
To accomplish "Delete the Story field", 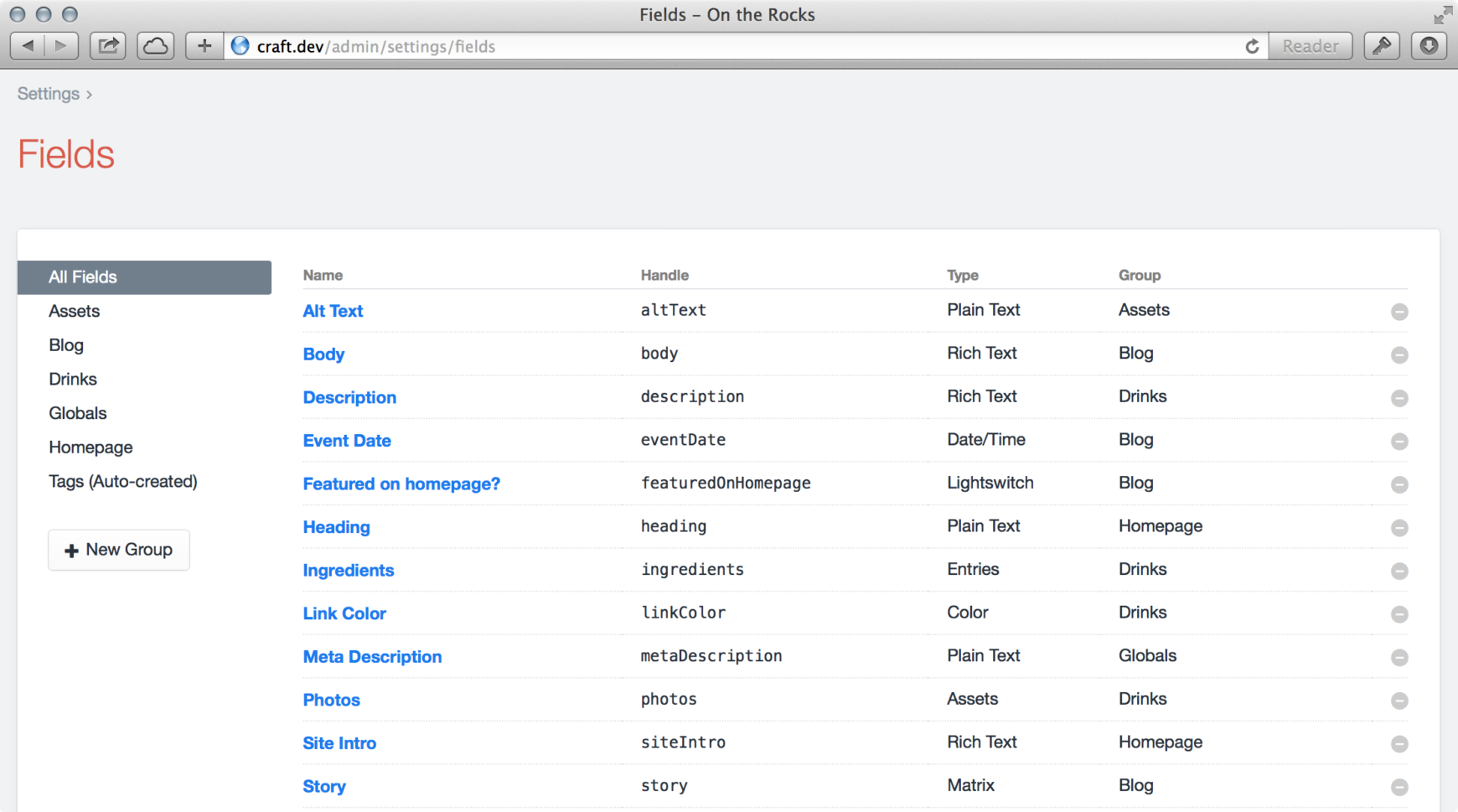I will pos(1399,788).
